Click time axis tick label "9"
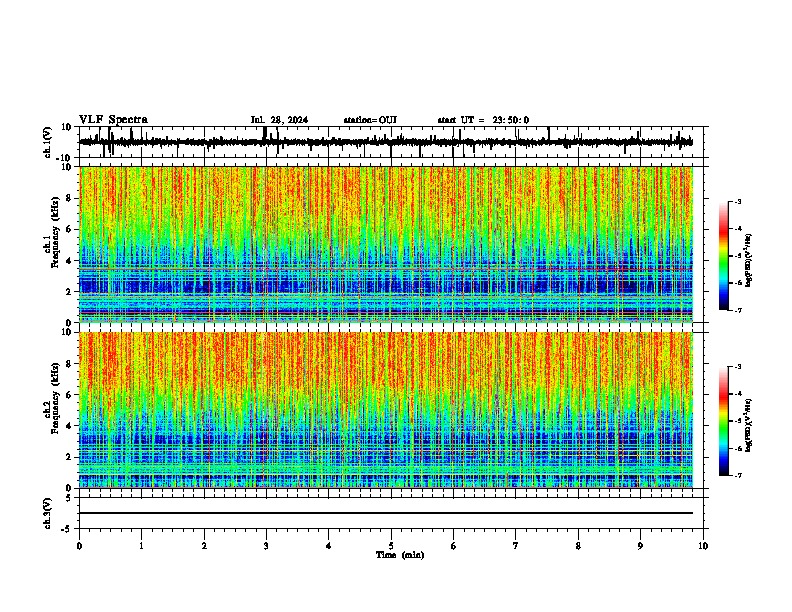 click(640, 545)
